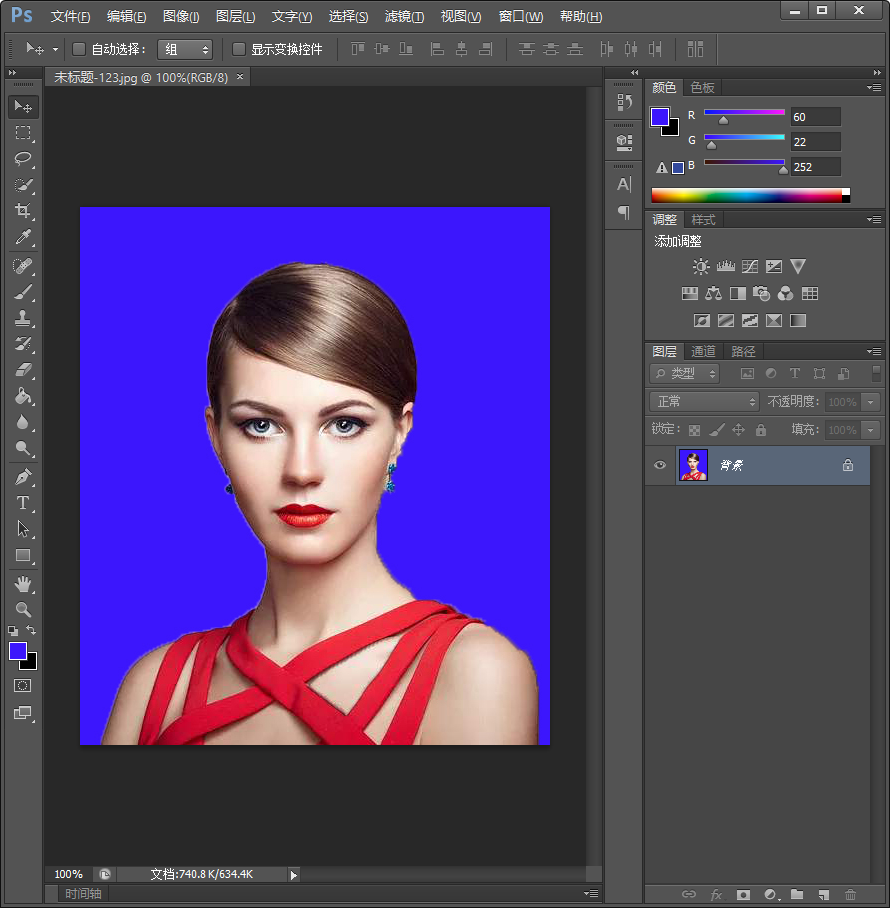Viewport: 890px width, 908px height.
Task: Switch to the 路径 tab
Action: pos(743,352)
